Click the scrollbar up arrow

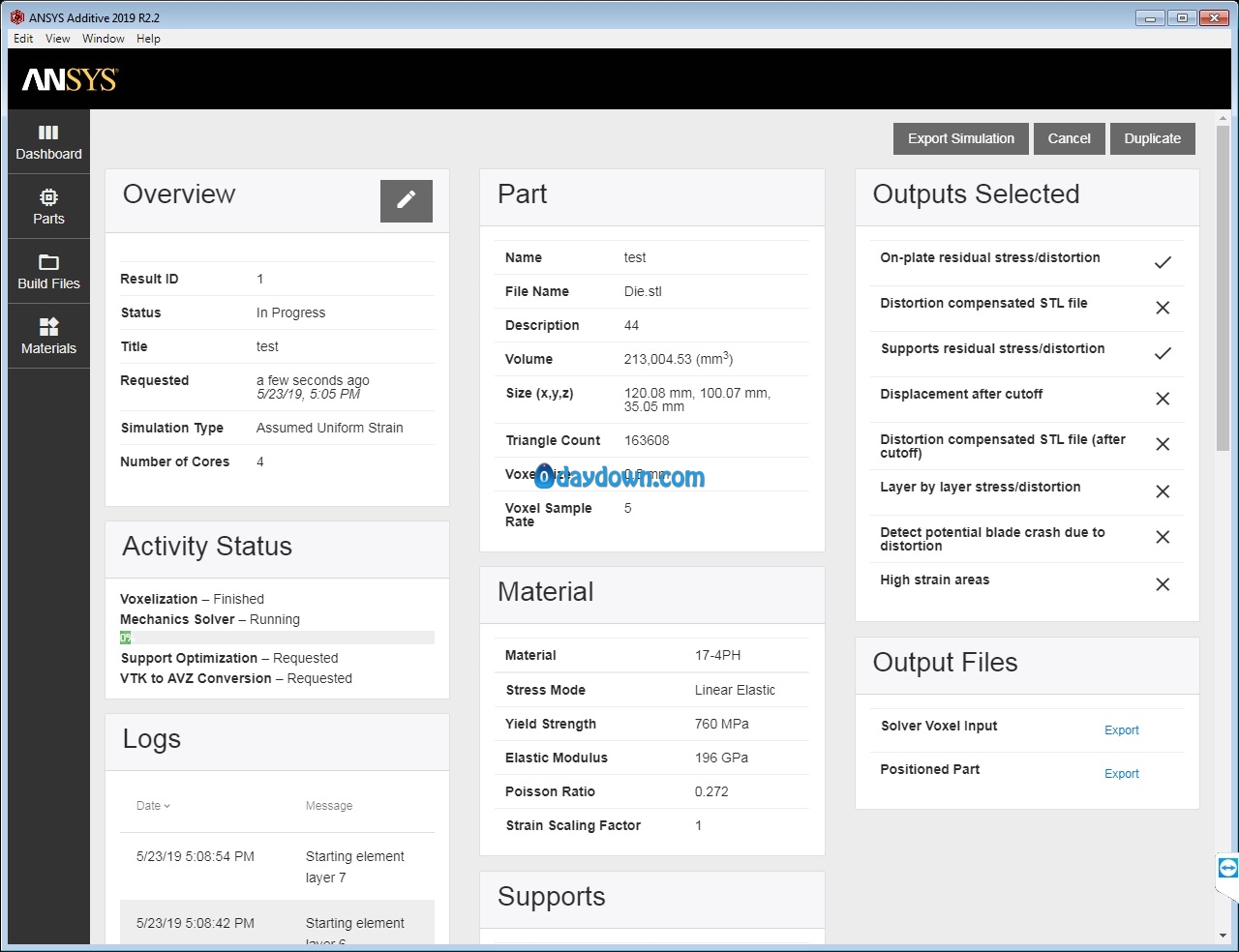(x=1223, y=117)
